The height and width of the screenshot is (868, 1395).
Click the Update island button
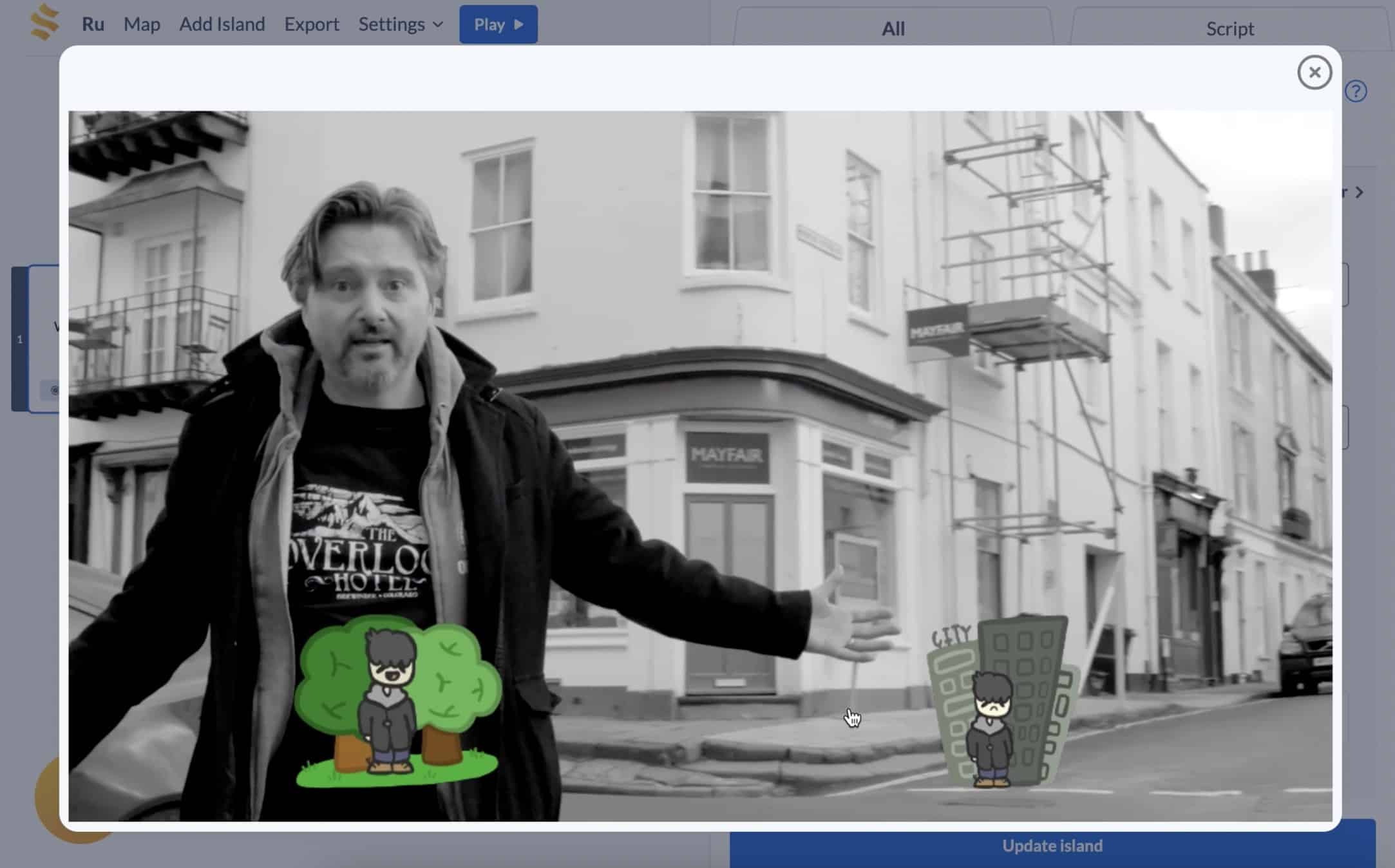[1052, 845]
